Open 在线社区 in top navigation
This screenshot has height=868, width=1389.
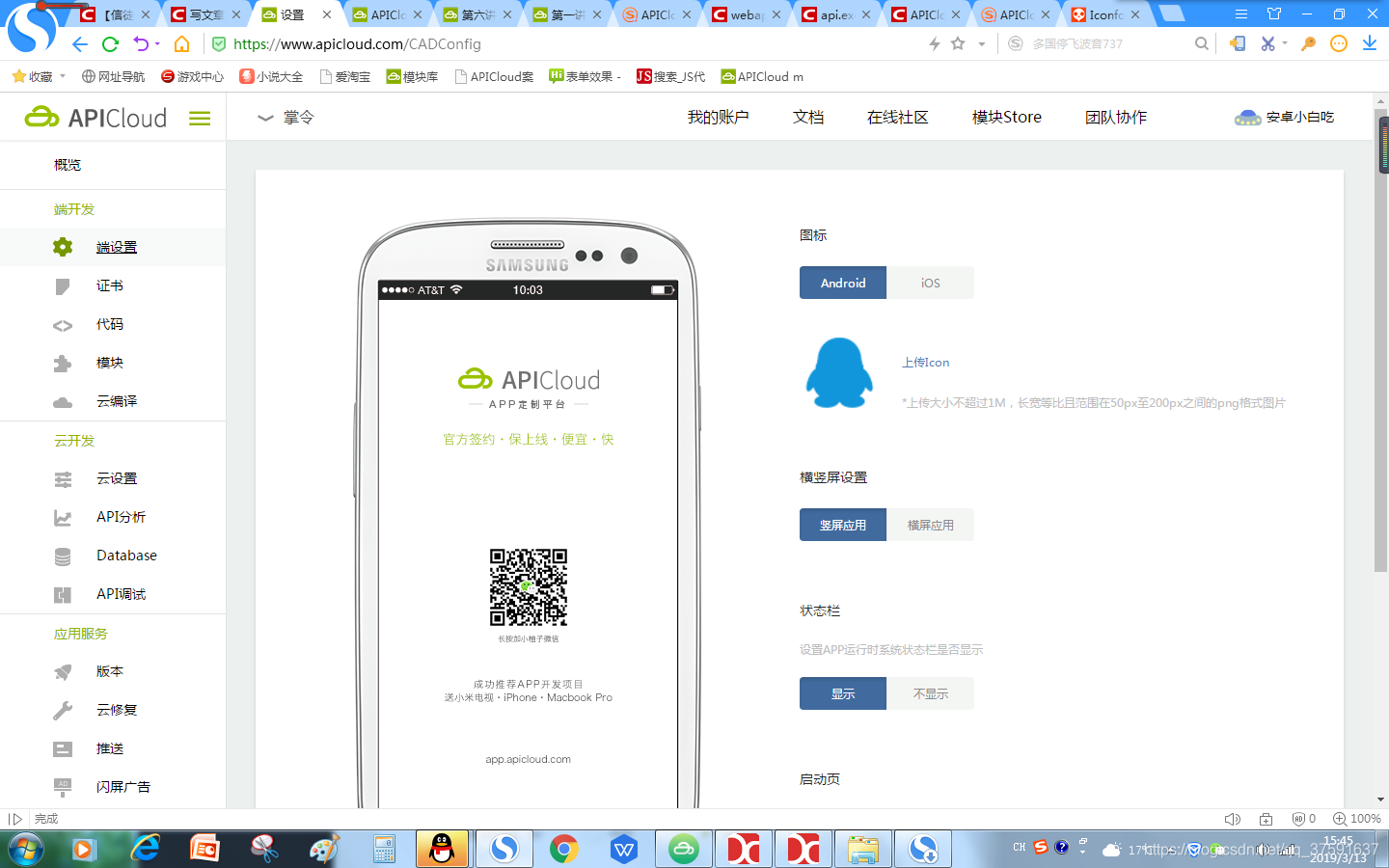[897, 118]
